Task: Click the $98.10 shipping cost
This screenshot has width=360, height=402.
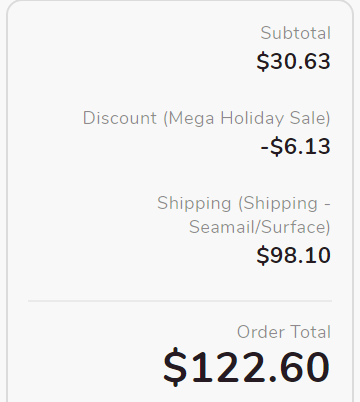Action: click(x=293, y=256)
